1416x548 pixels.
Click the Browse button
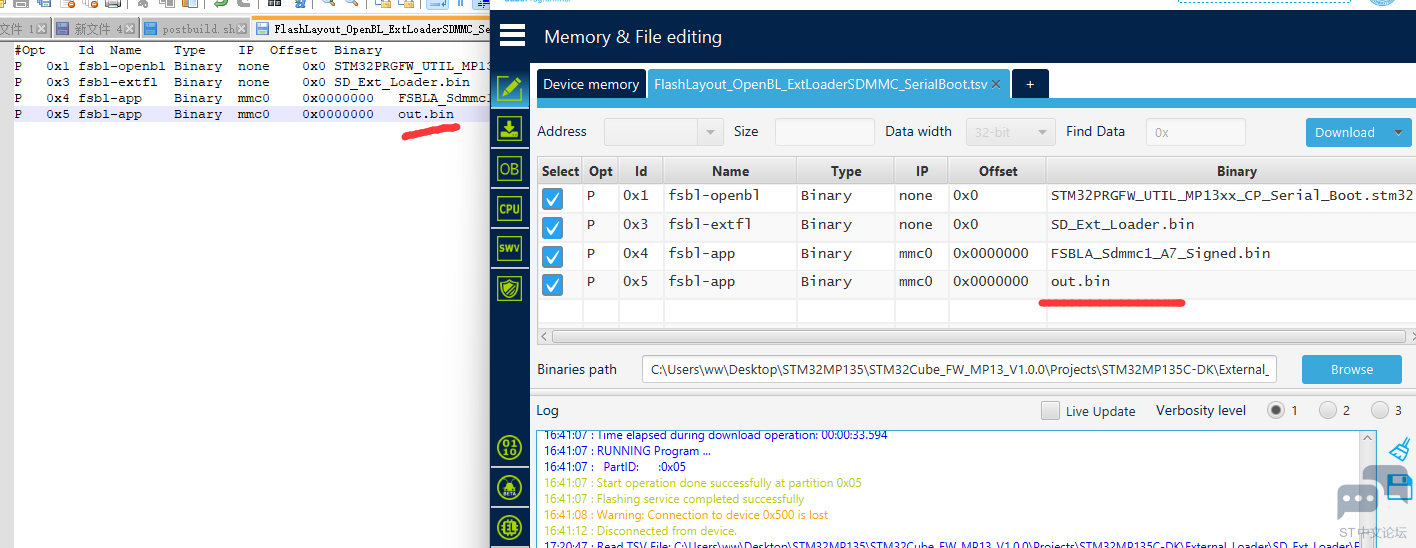1352,369
